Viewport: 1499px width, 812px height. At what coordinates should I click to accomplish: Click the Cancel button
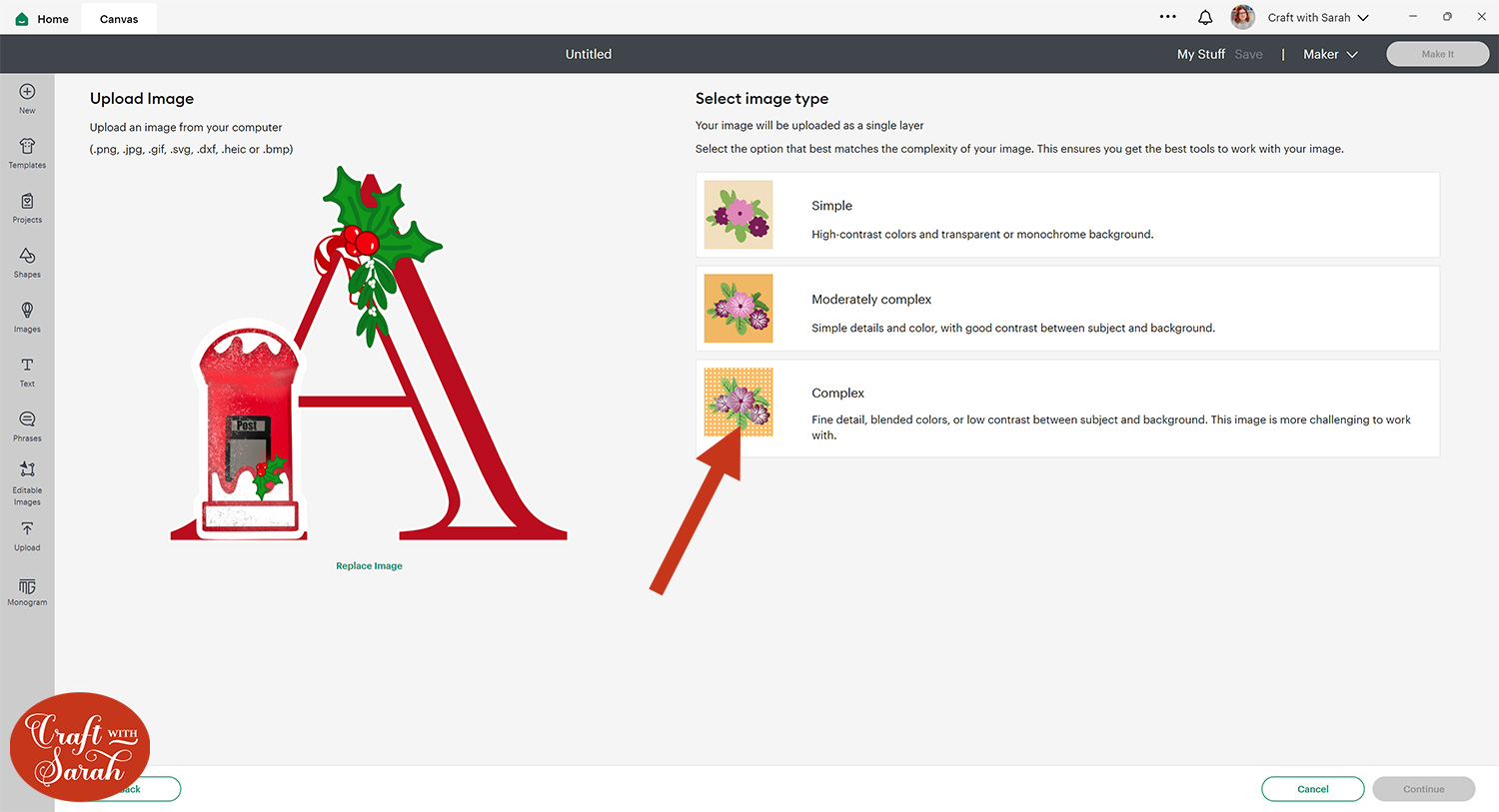[x=1312, y=789]
